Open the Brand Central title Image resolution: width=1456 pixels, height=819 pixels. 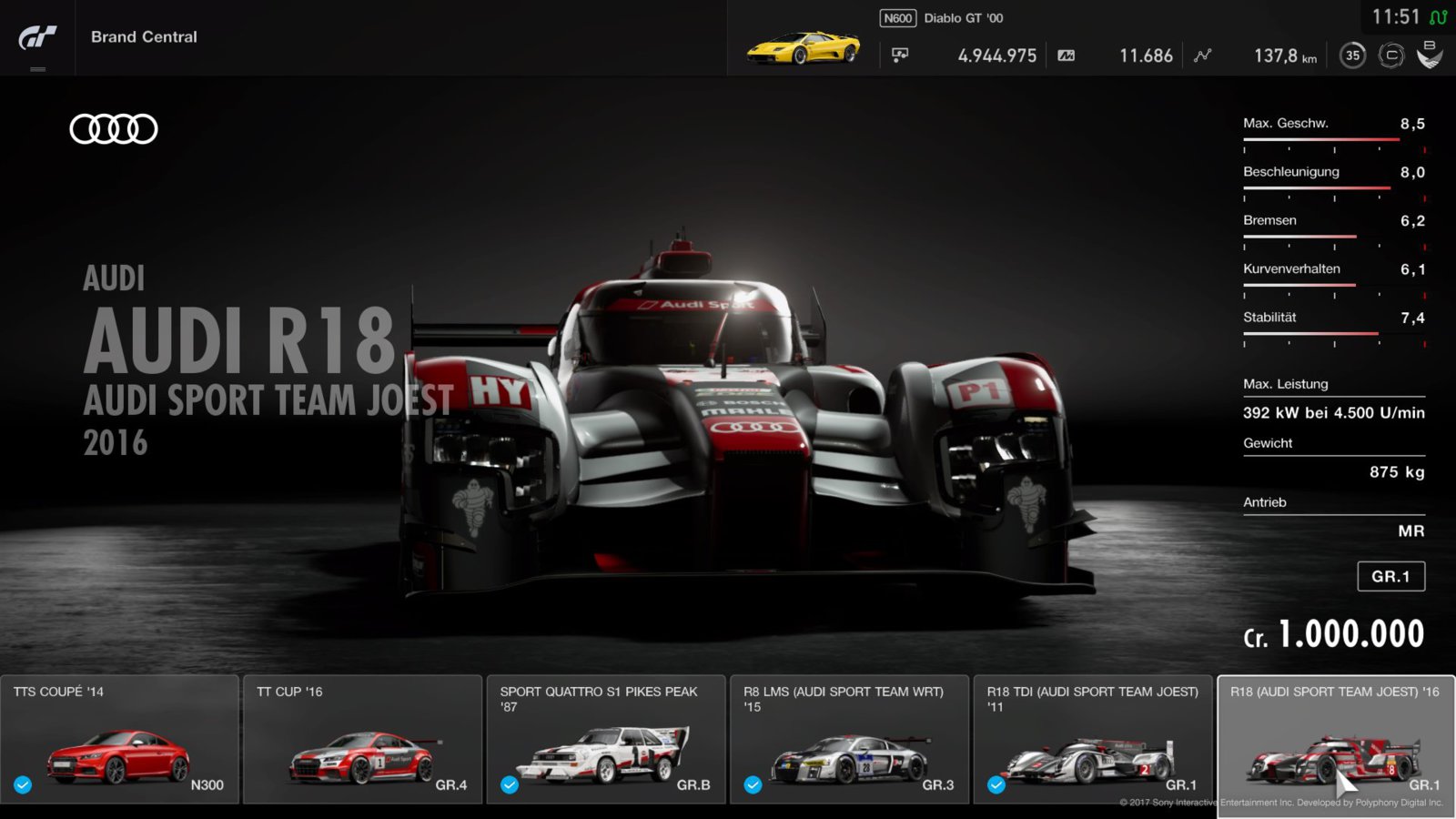(144, 37)
